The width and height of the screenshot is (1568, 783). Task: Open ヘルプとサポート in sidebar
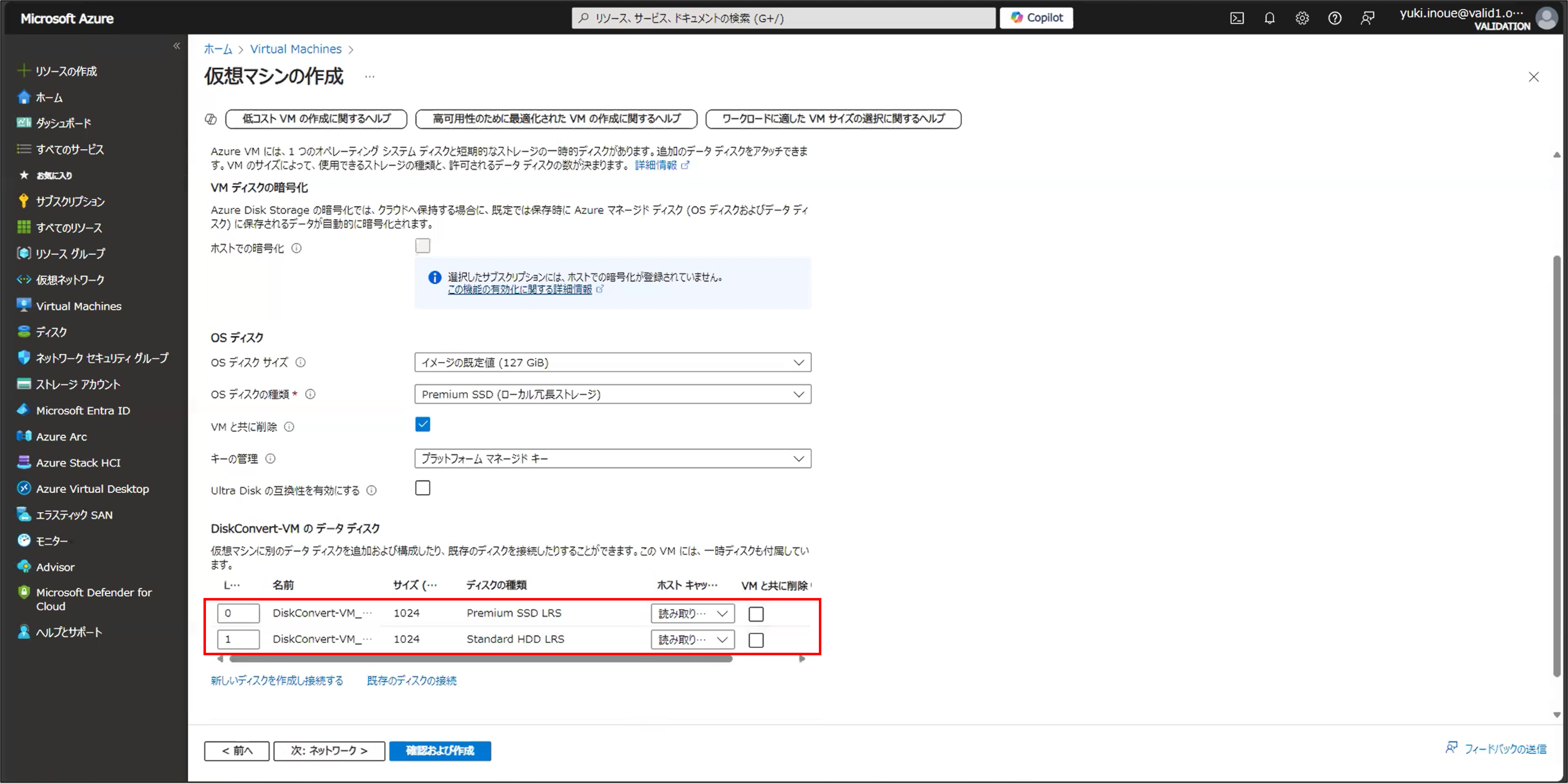tap(68, 632)
